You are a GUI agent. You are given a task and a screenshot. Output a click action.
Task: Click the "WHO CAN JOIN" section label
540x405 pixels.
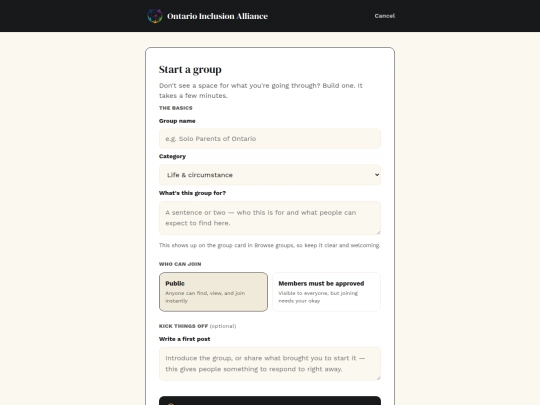180,264
